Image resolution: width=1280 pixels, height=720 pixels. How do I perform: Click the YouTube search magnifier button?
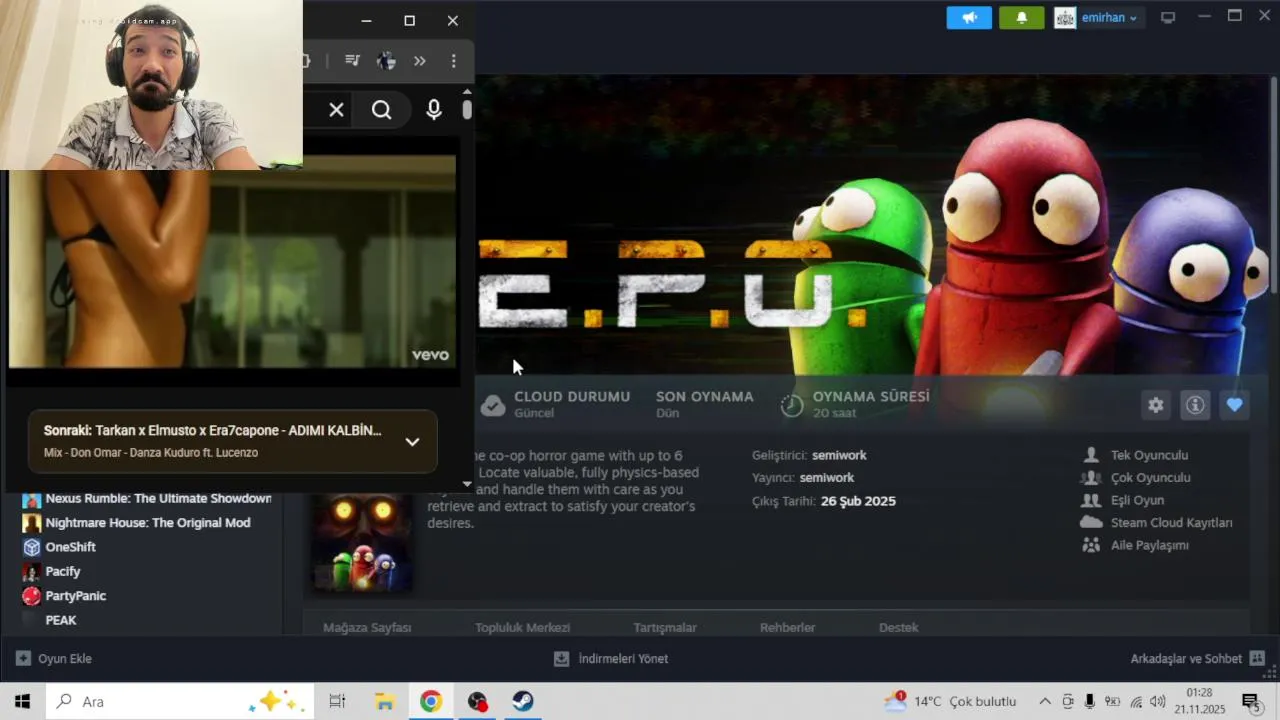coord(382,110)
